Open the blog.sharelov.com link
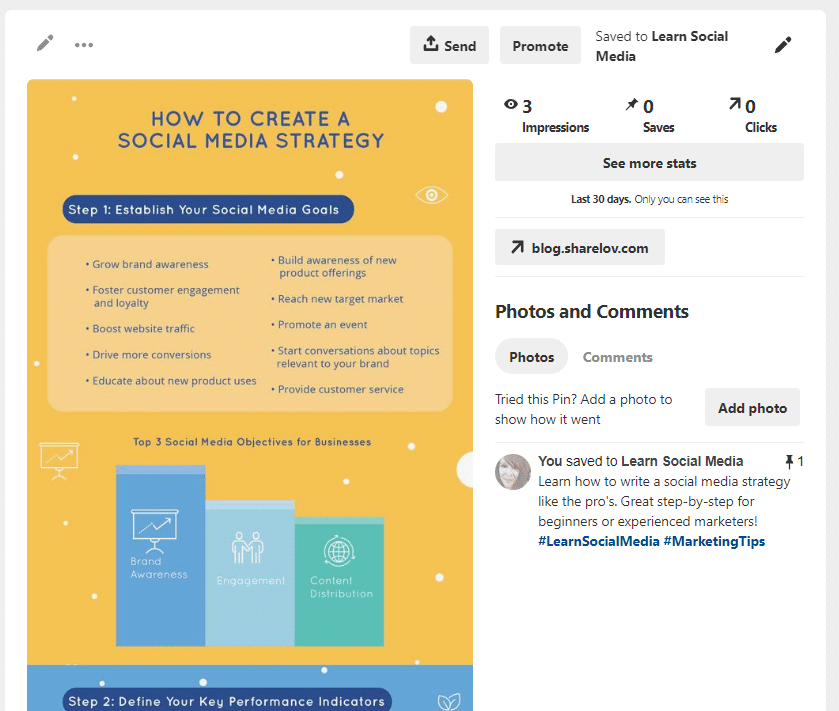Screen dimensions: 839x711 pyautogui.click(x=580, y=248)
